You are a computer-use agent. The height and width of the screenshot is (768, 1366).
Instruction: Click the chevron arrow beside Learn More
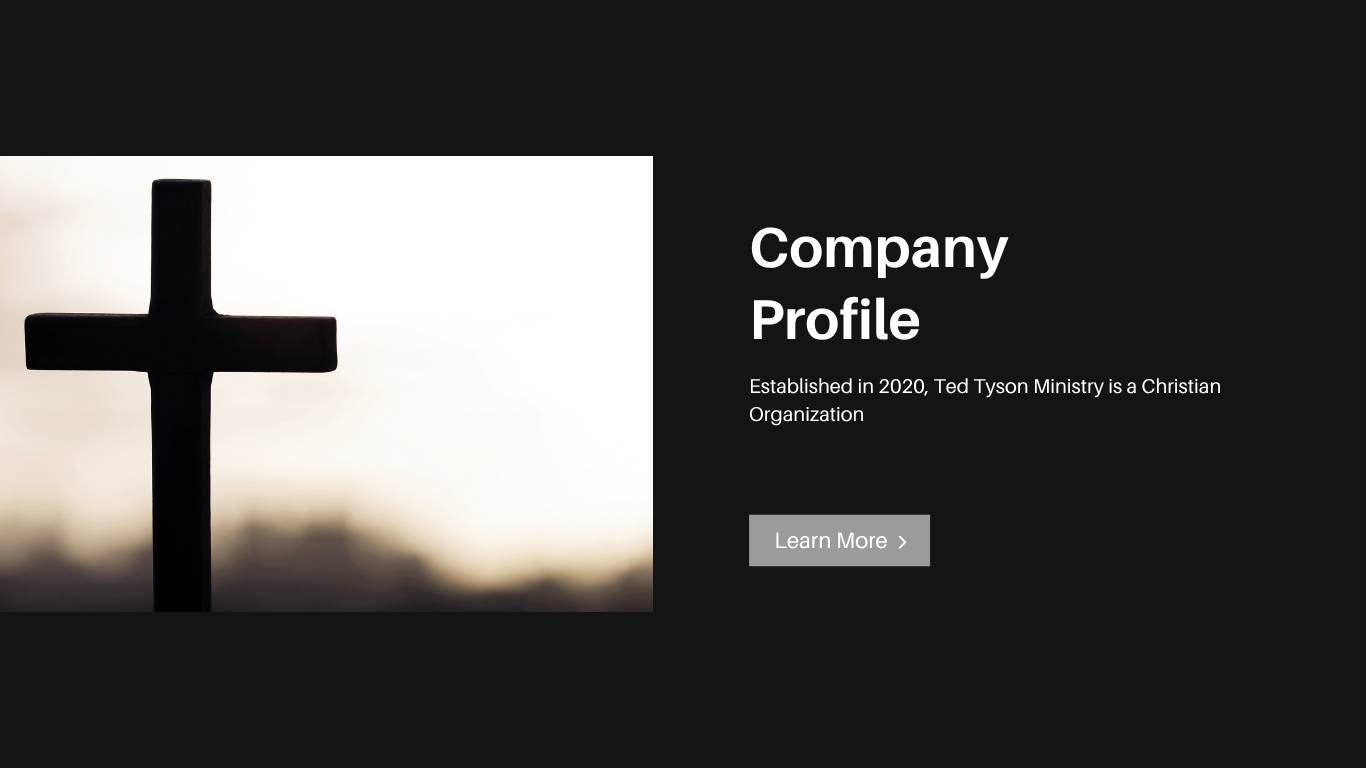pyautogui.click(x=902, y=542)
